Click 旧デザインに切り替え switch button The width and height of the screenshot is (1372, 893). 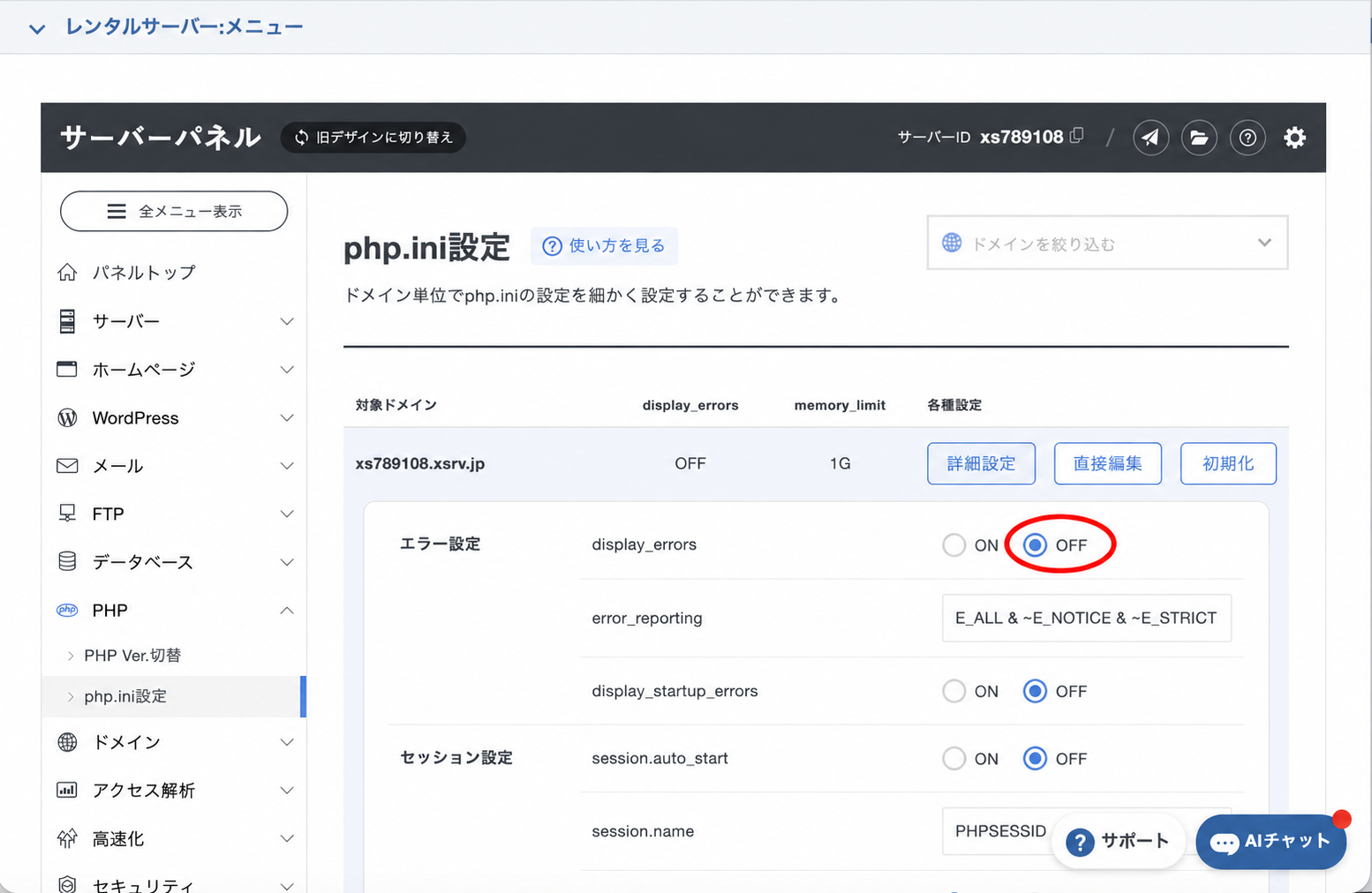373,138
